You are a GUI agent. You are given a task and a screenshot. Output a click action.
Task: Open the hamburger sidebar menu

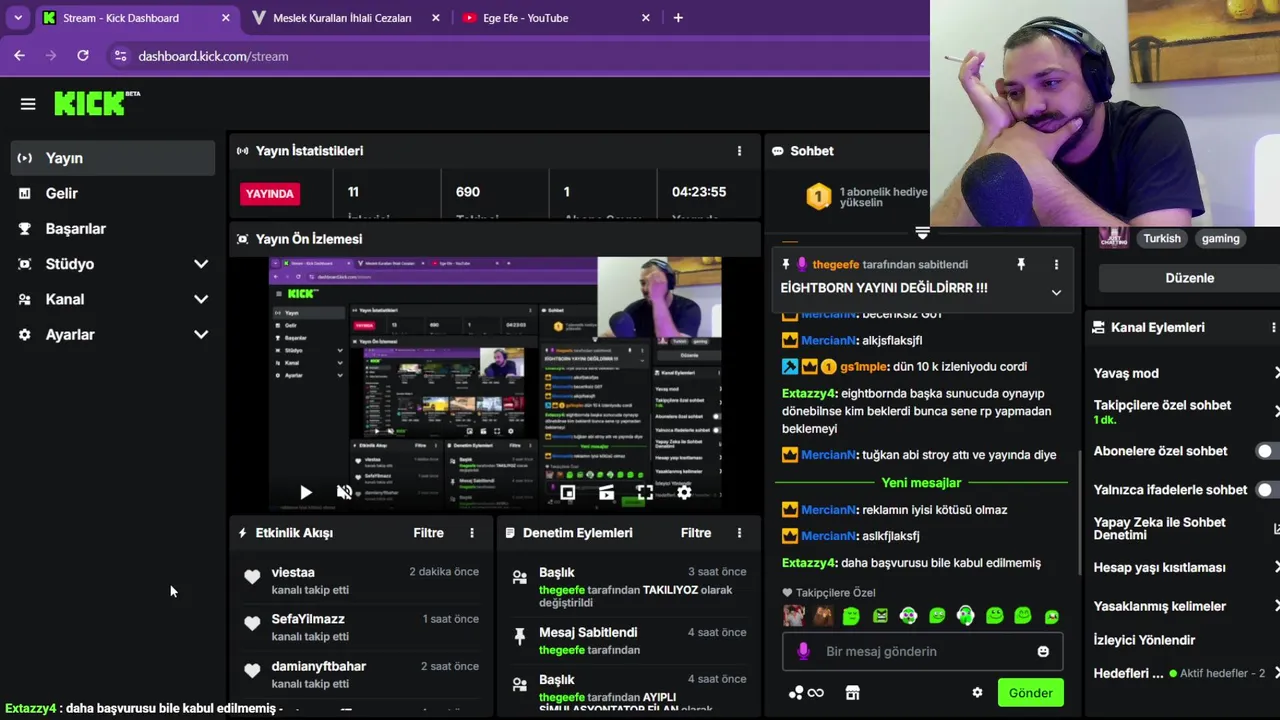(x=28, y=104)
